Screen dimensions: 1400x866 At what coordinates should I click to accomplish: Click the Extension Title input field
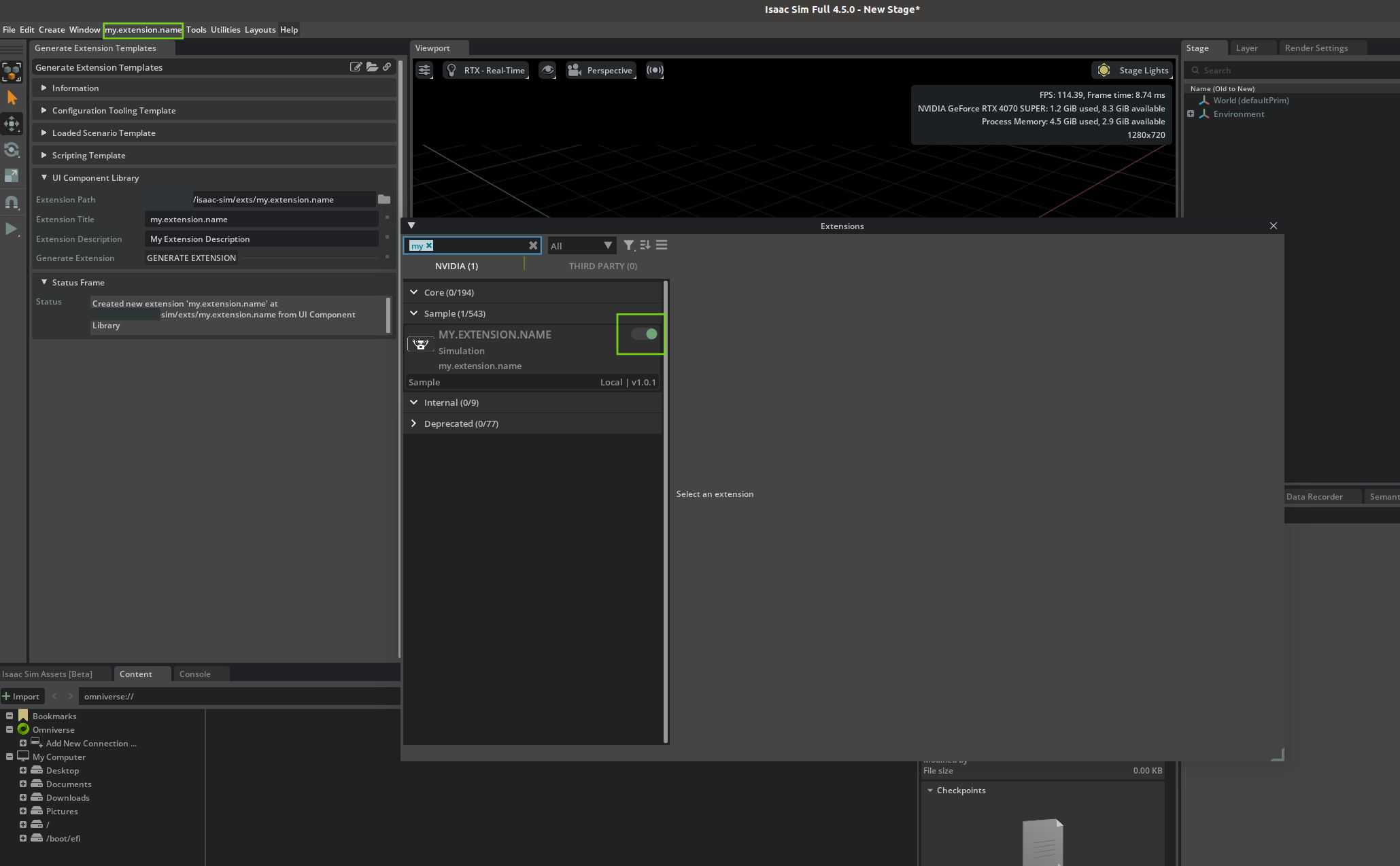tap(261, 220)
